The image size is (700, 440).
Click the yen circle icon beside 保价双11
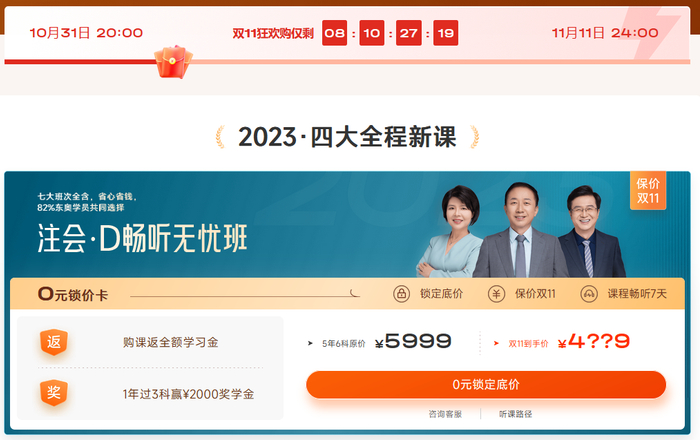(x=496, y=294)
